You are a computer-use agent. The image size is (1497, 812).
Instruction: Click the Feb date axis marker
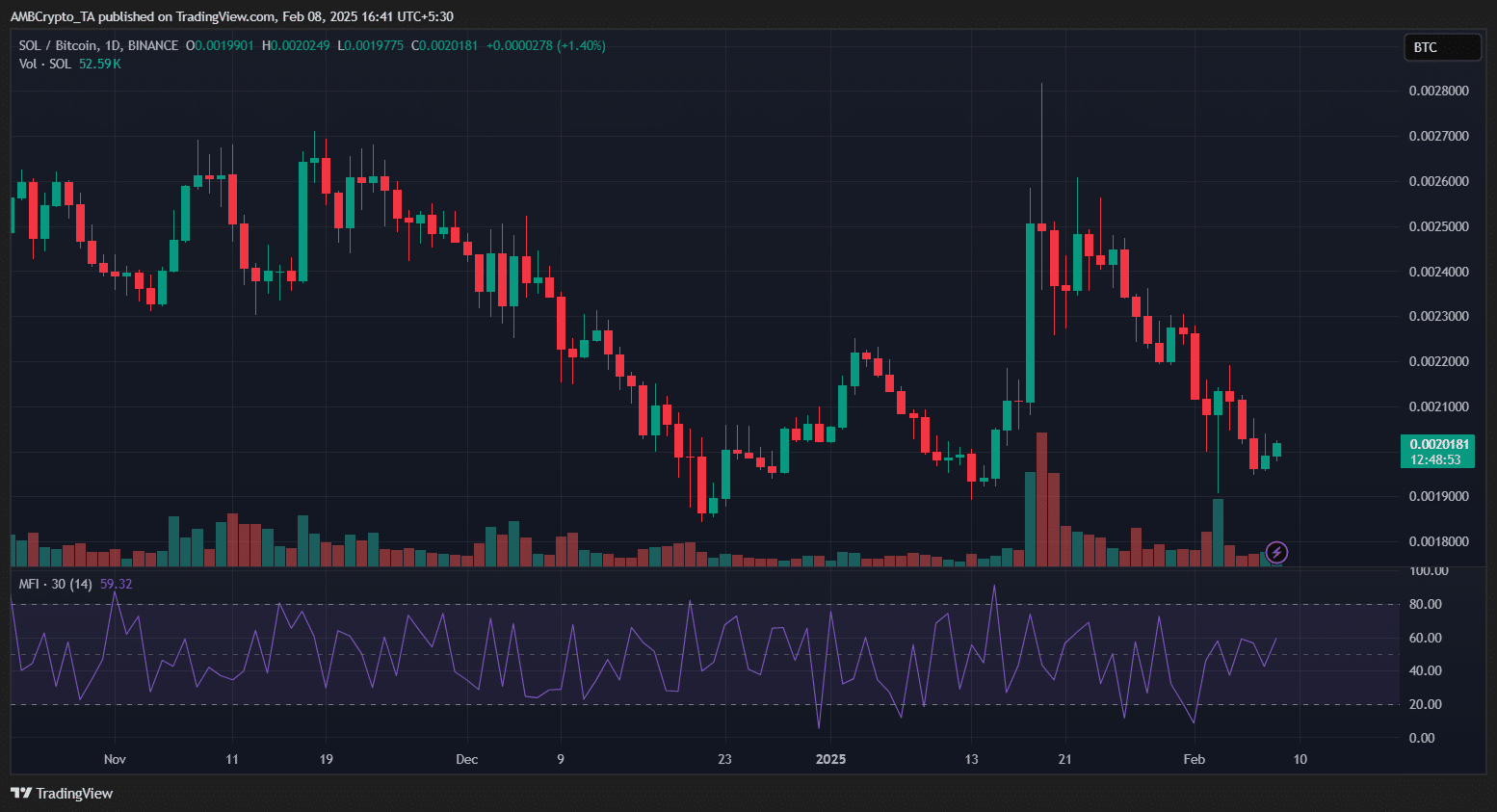1194,759
